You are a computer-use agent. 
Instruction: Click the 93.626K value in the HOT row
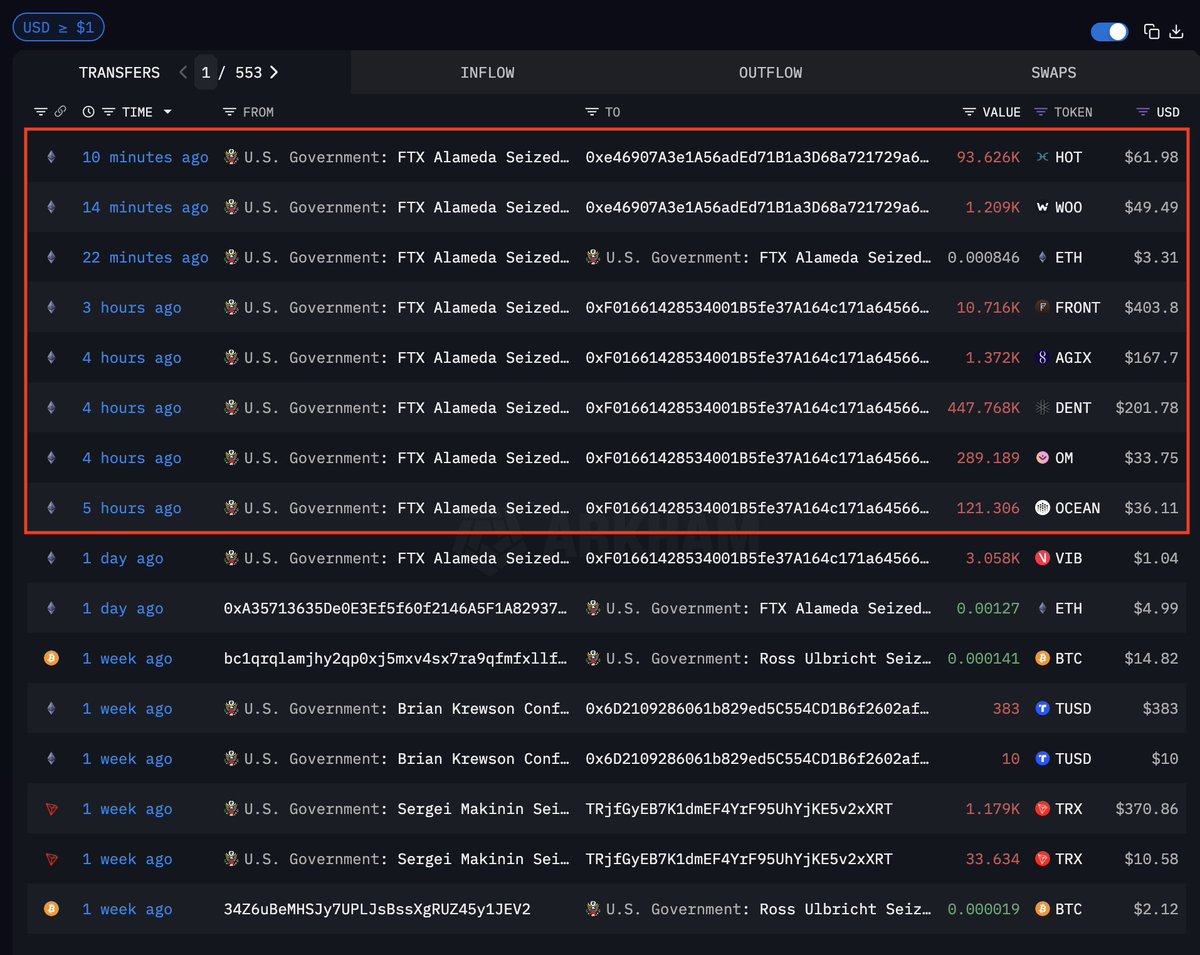point(989,157)
